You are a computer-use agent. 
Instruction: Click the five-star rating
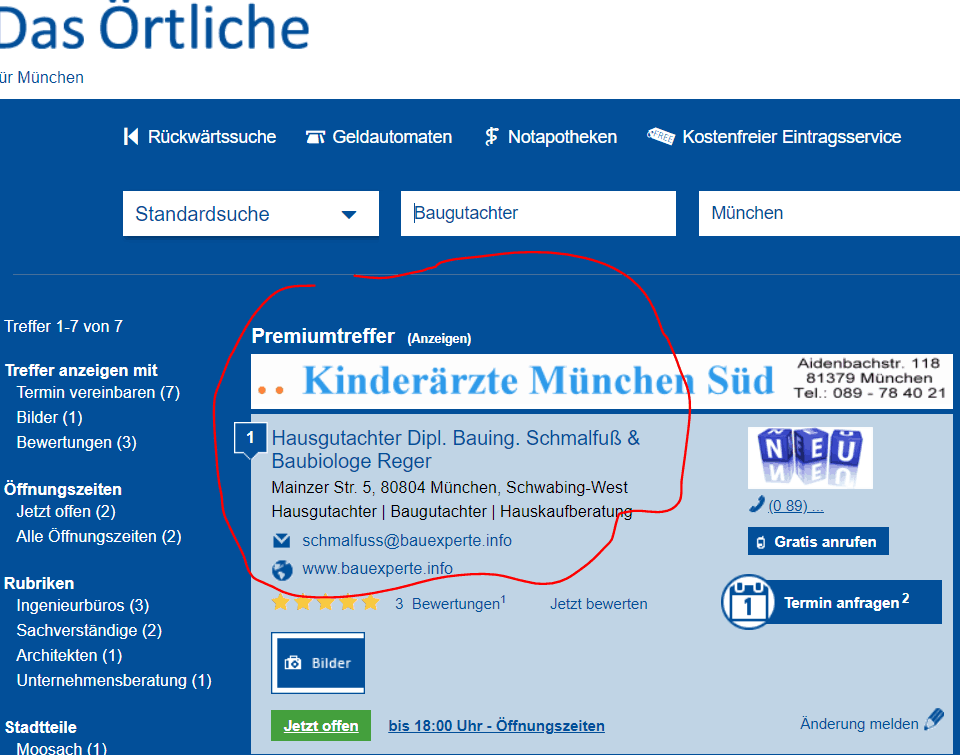[x=326, y=603]
